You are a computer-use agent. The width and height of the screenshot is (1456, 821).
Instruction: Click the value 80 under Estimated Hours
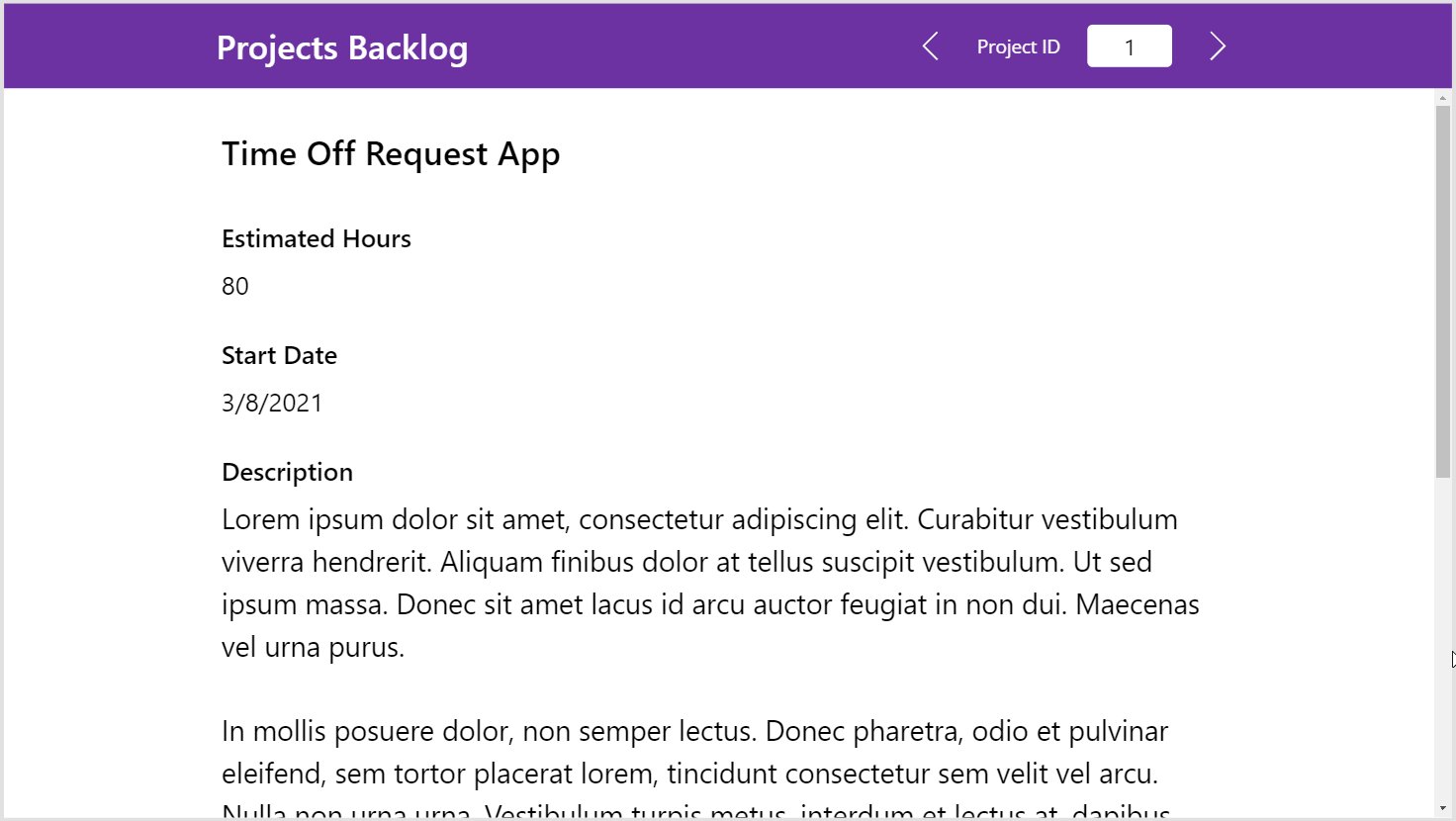point(234,286)
